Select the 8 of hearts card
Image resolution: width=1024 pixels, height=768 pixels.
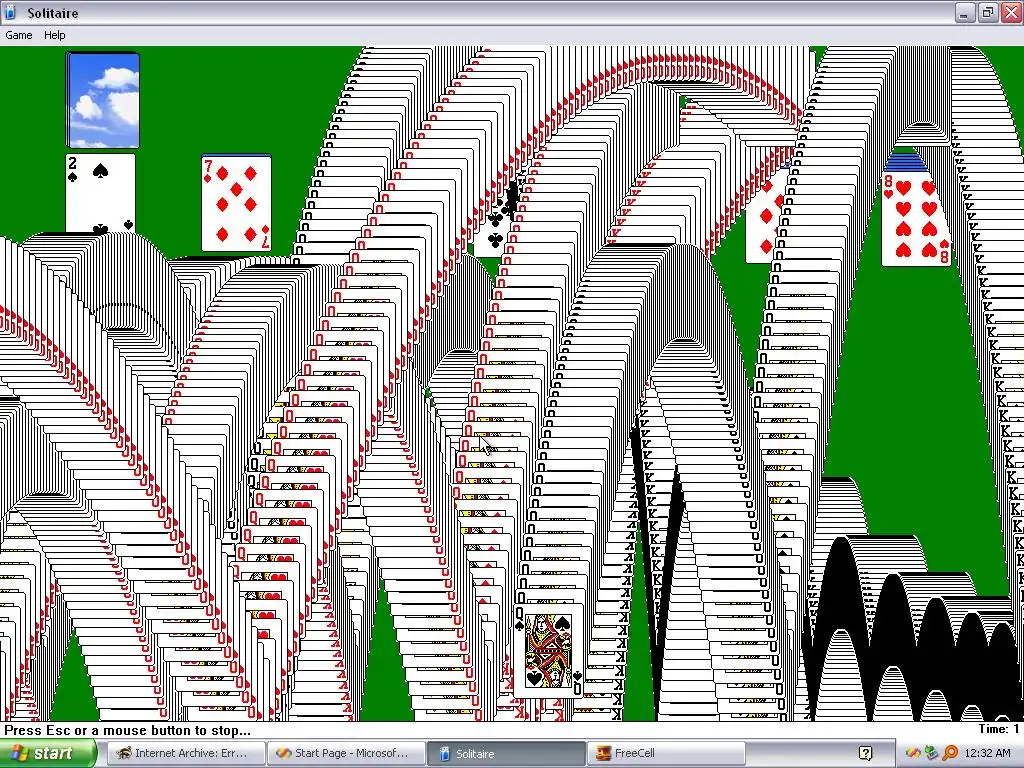916,219
